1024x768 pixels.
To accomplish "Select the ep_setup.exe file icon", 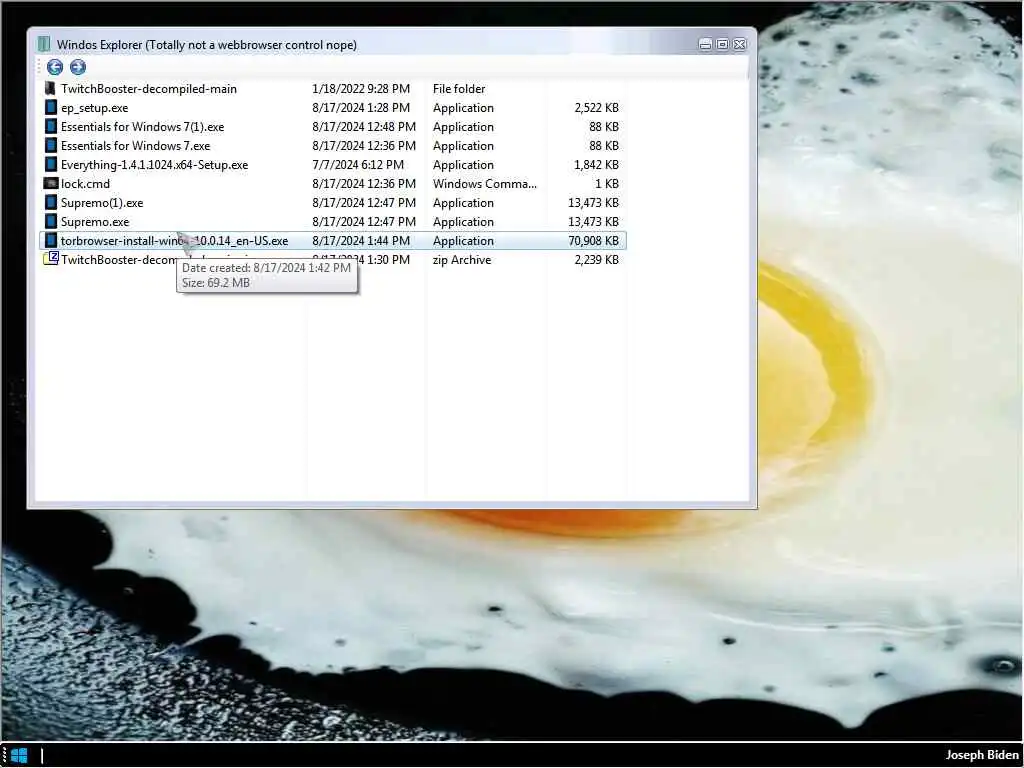I will pyautogui.click(x=50, y=107).
